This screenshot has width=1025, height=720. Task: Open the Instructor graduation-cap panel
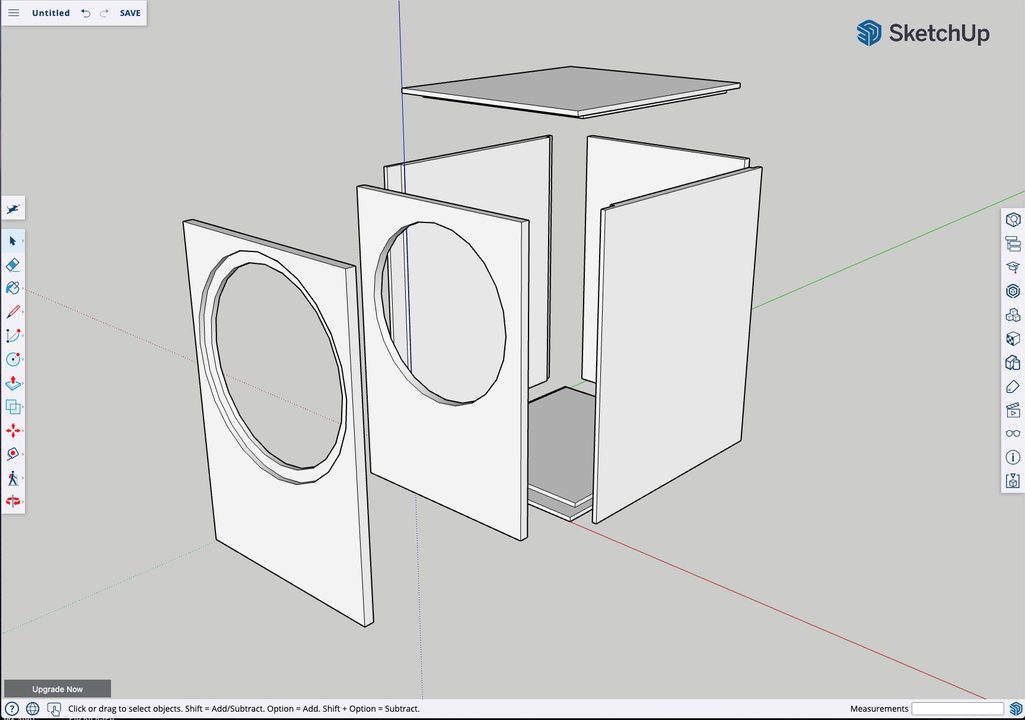point(1013,267)
